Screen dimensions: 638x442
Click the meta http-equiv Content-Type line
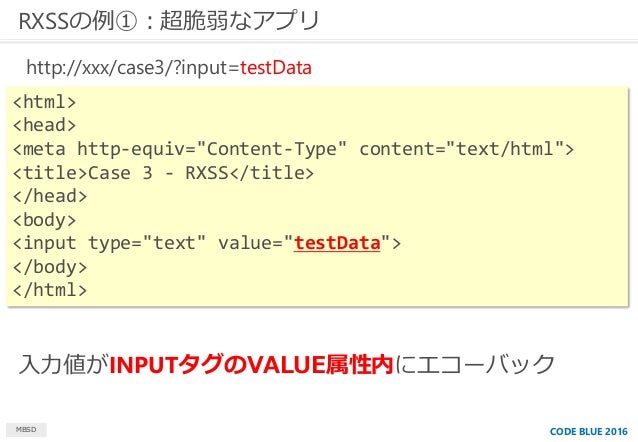pyautogui.click(x=293, y=149)
